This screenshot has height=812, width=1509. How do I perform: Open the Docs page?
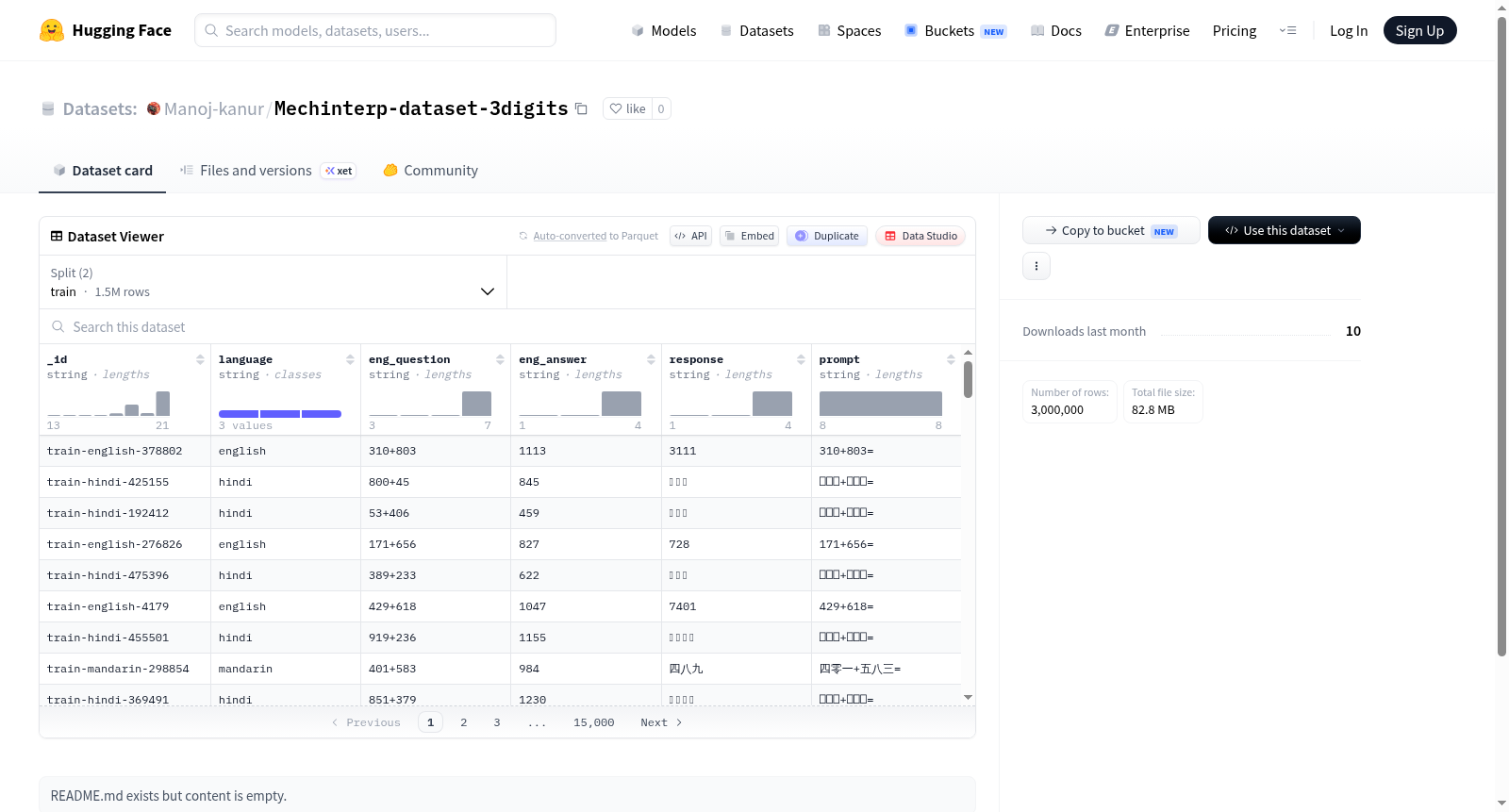(x=1056, y=31)
